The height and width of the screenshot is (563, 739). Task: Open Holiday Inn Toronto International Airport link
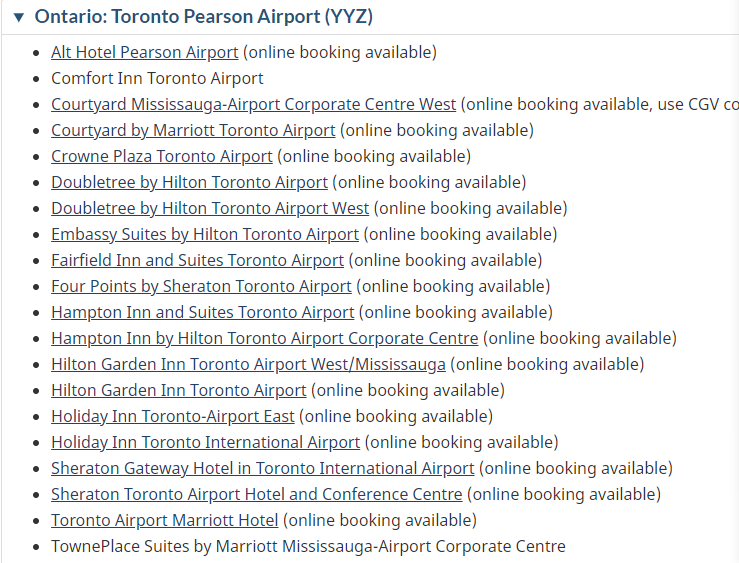[205, 442]
